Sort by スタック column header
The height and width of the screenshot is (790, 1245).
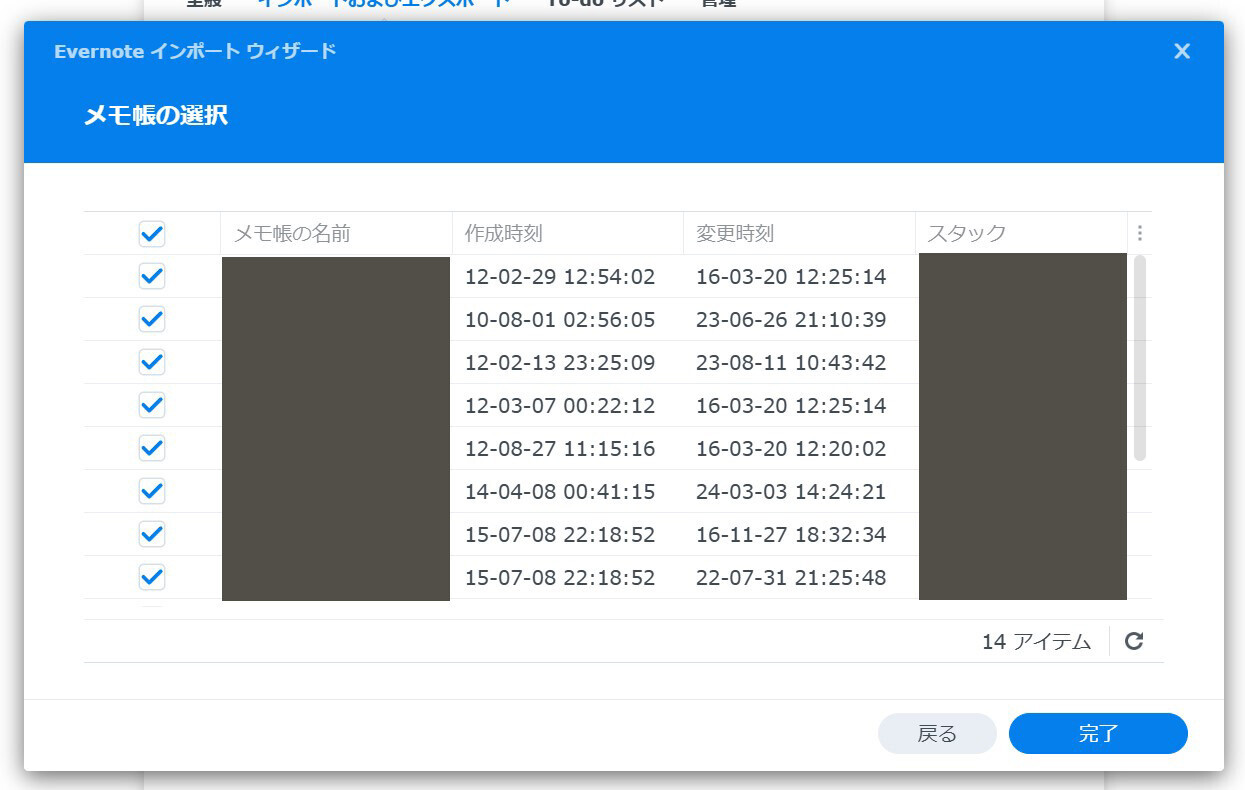click(x=1021, y=233)
